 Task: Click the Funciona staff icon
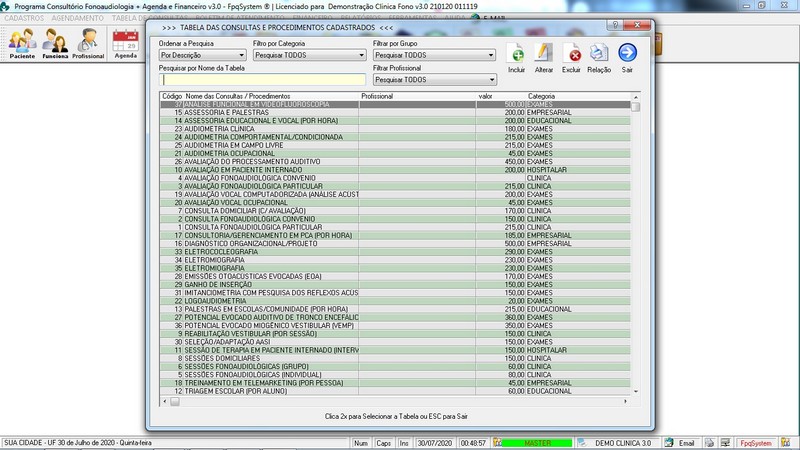[x=55, y=43]
